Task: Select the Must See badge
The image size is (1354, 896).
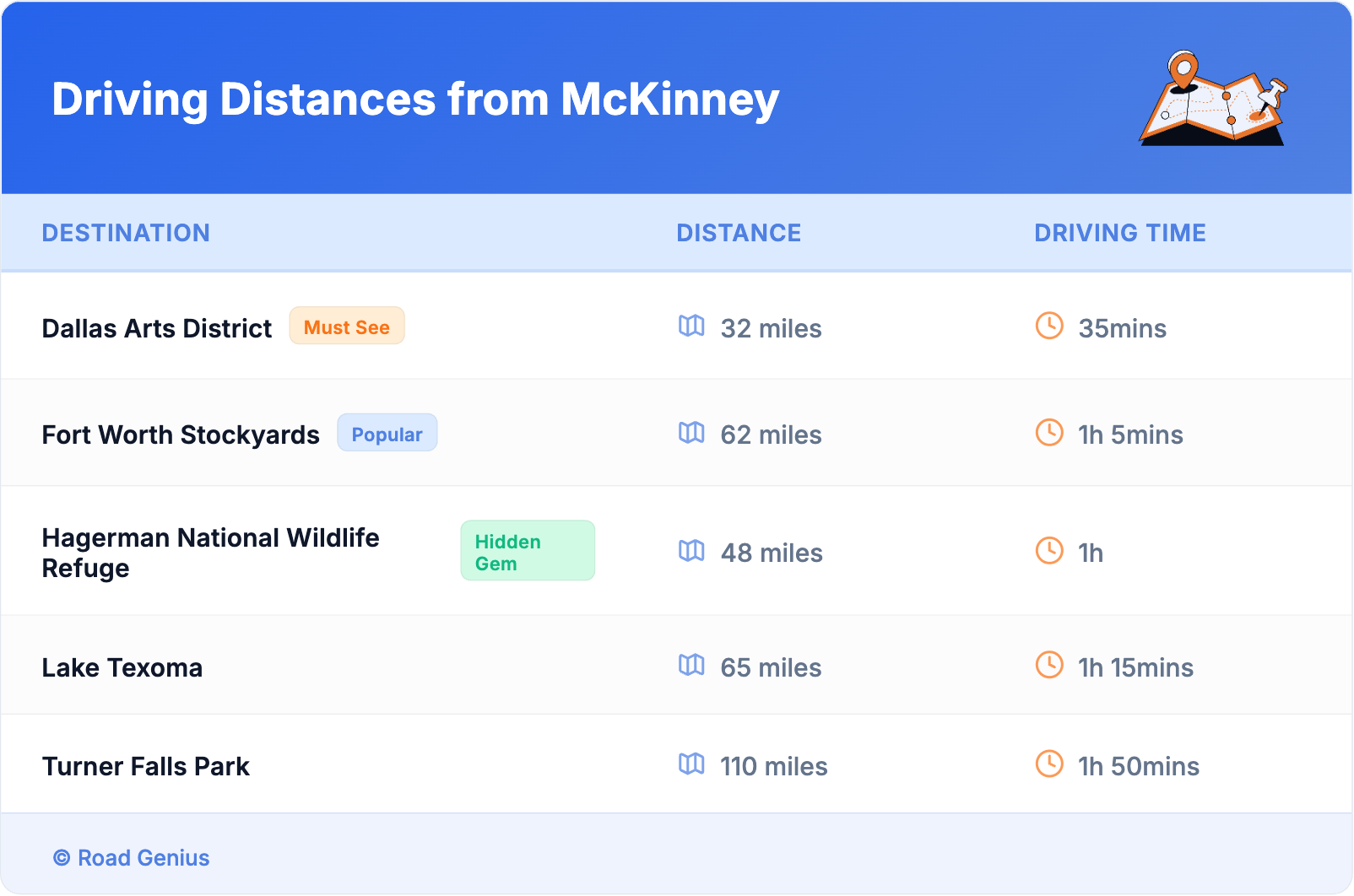Action: tap(347, 327)
